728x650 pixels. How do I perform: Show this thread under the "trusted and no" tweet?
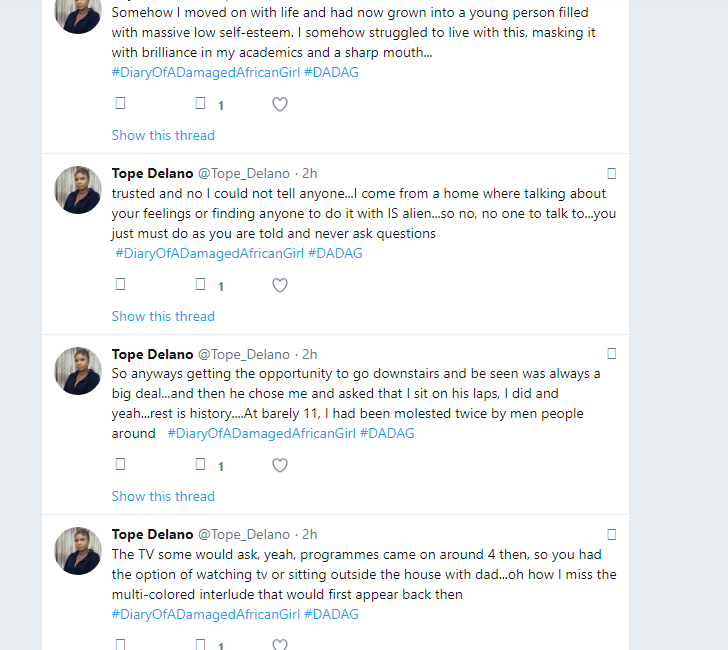163,316
